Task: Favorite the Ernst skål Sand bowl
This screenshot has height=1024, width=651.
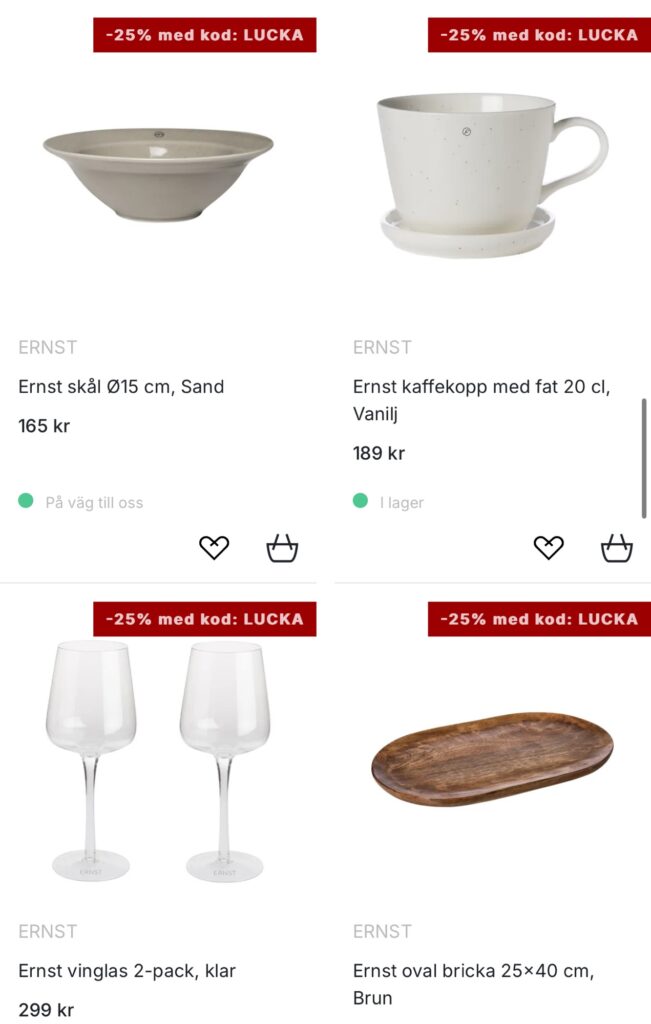Action: click(x=214, y=547)
